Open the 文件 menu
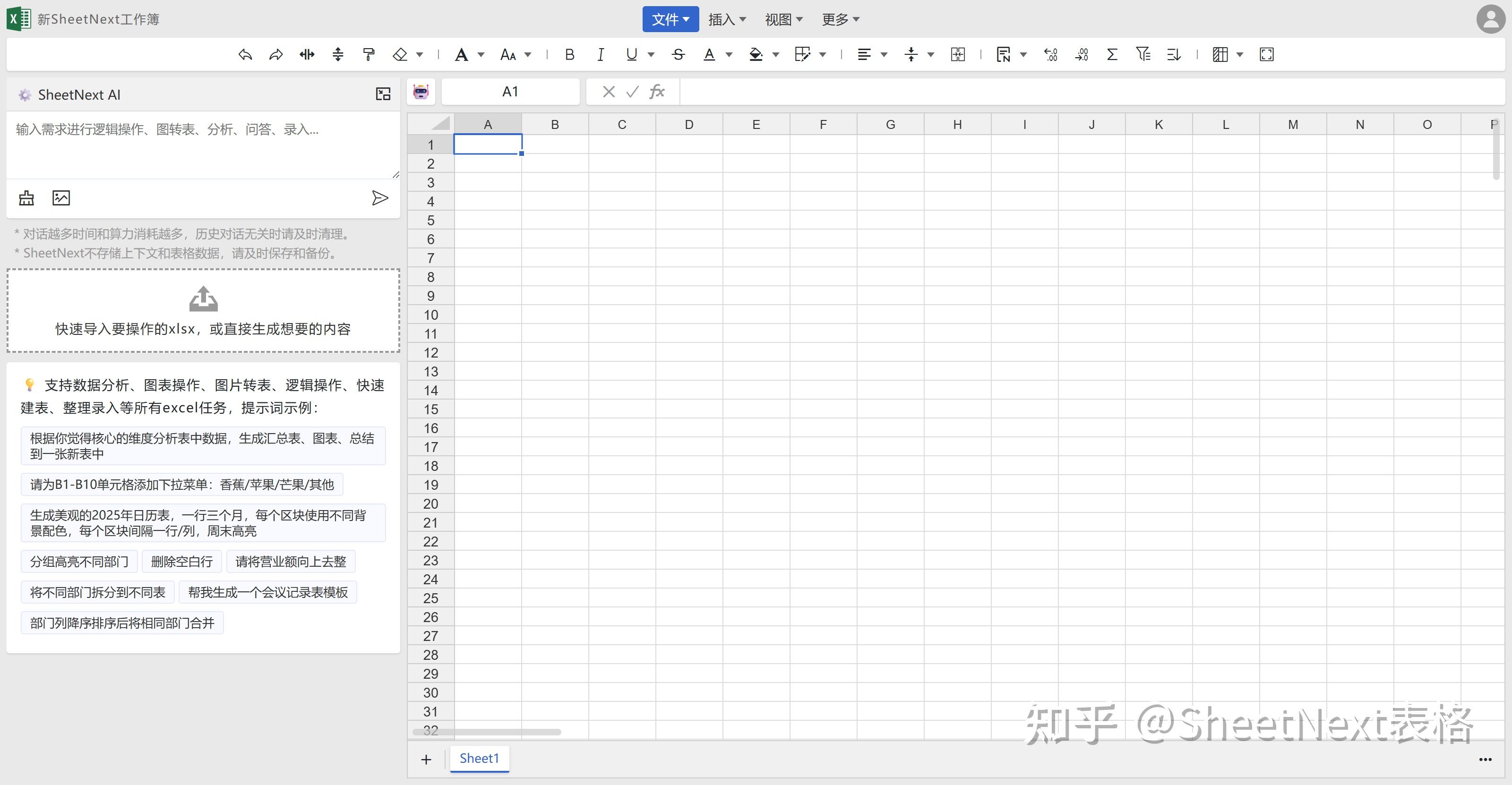 point(670,19)
